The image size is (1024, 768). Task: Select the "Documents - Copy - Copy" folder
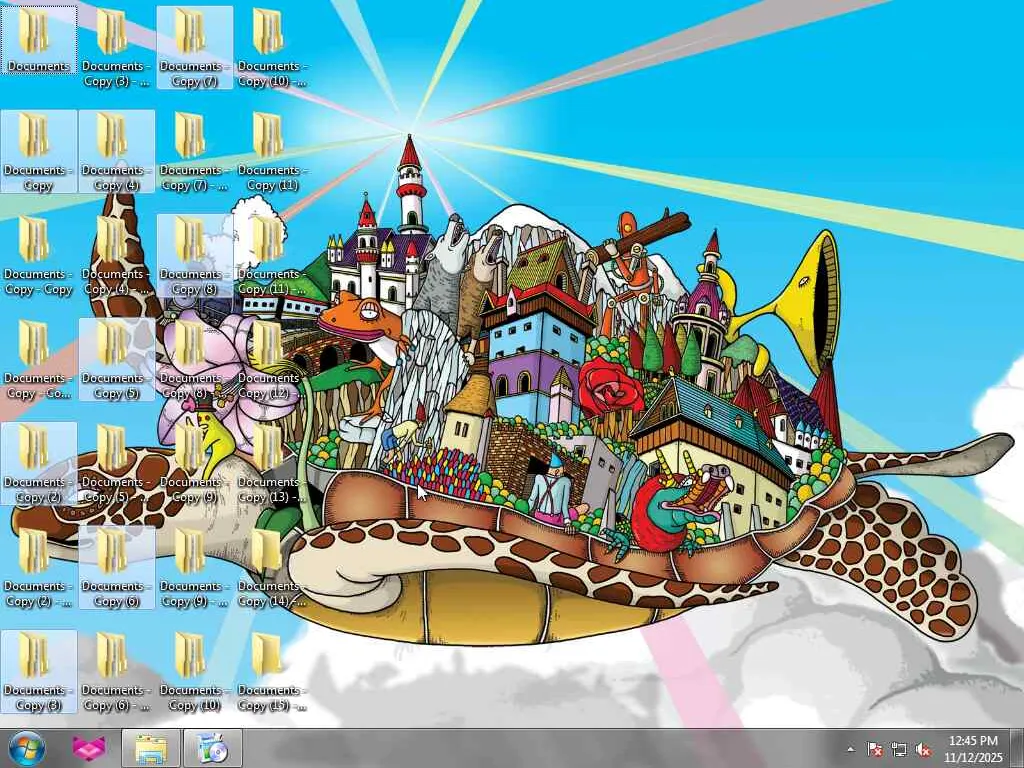click(x=39, y=255)
